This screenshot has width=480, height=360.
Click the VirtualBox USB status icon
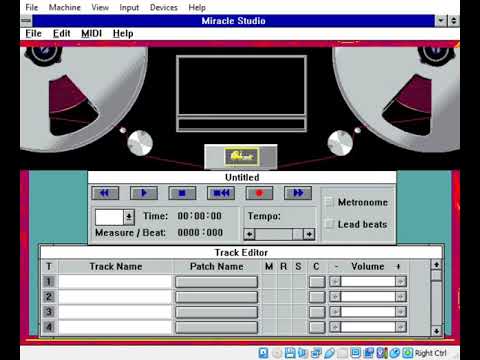(x=330, y=353)
